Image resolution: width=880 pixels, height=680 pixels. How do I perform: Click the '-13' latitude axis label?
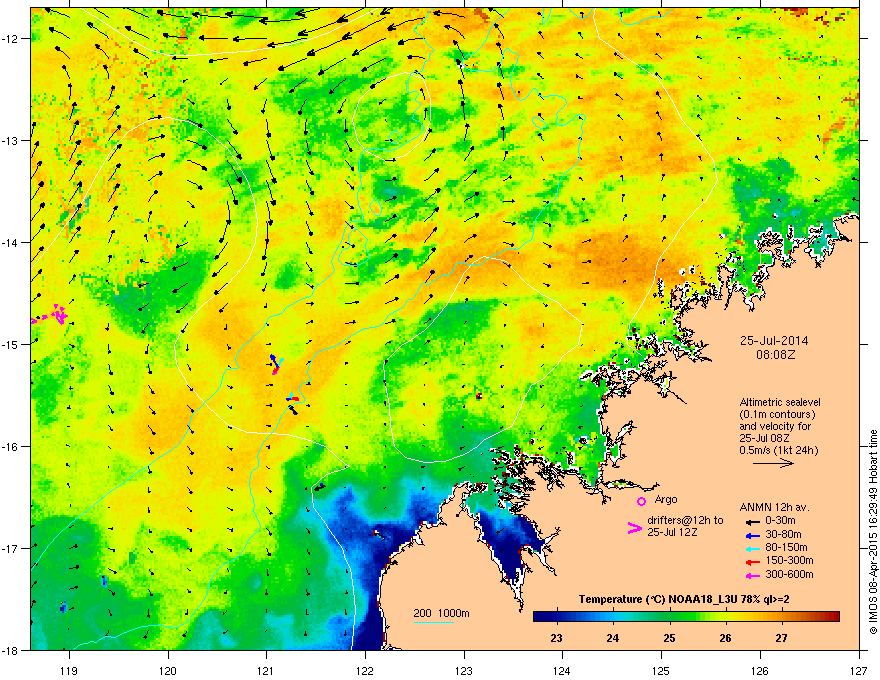pyautogui.click(x=11, y=140)
